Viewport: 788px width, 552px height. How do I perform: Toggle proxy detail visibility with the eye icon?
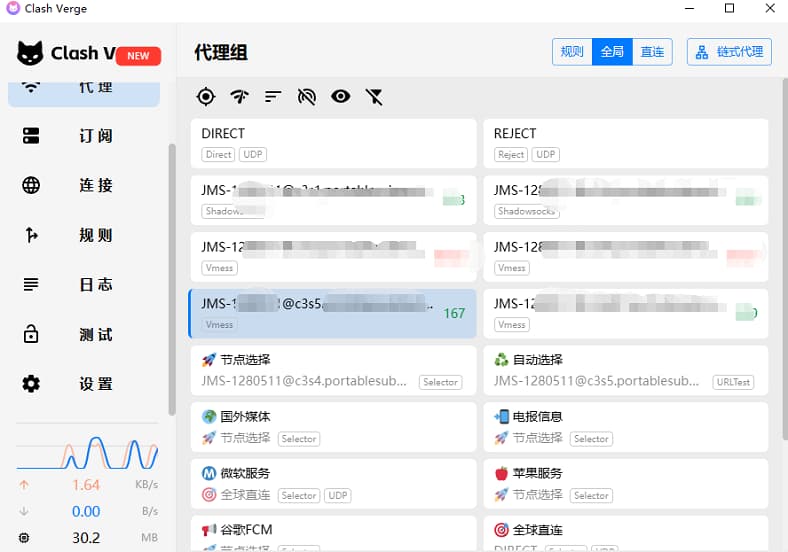click(x=341, y=97)
